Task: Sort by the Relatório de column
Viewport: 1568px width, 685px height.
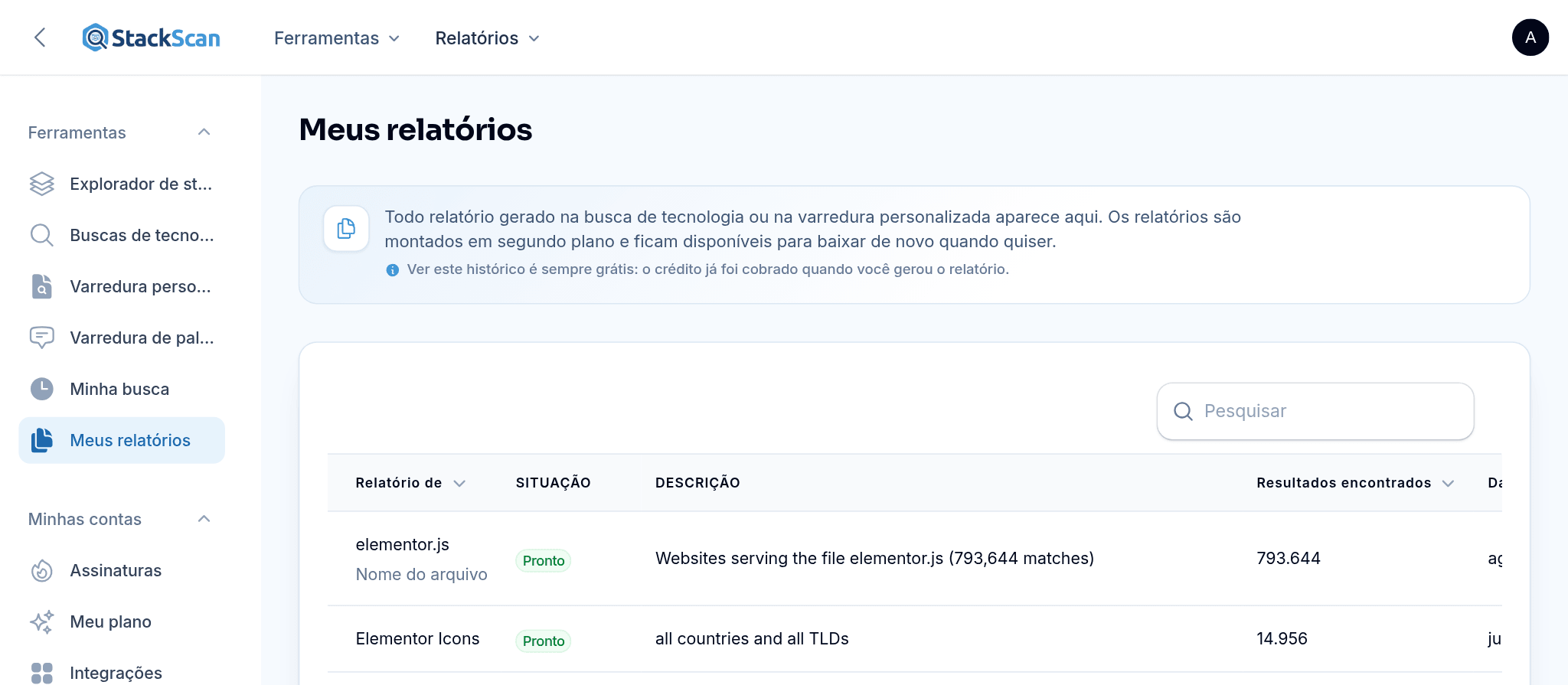Action: point(410,483)
